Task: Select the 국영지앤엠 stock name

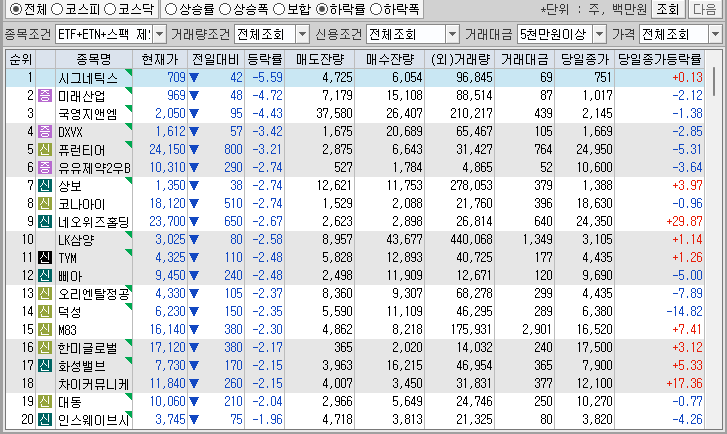Action: coord(88,114)
